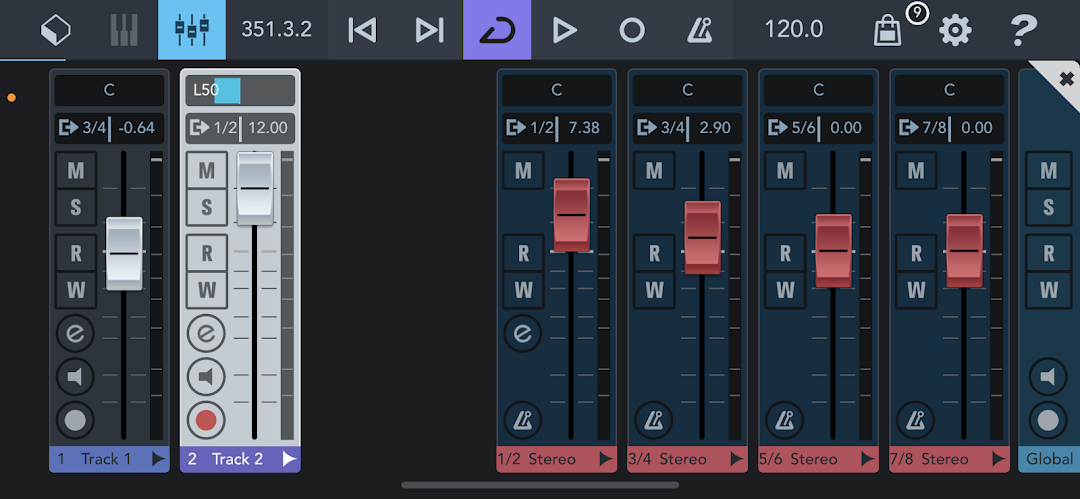The height and width of the screenshot is (499, 1080).
Task: Start playback with the play button
Action: (564, 31)
